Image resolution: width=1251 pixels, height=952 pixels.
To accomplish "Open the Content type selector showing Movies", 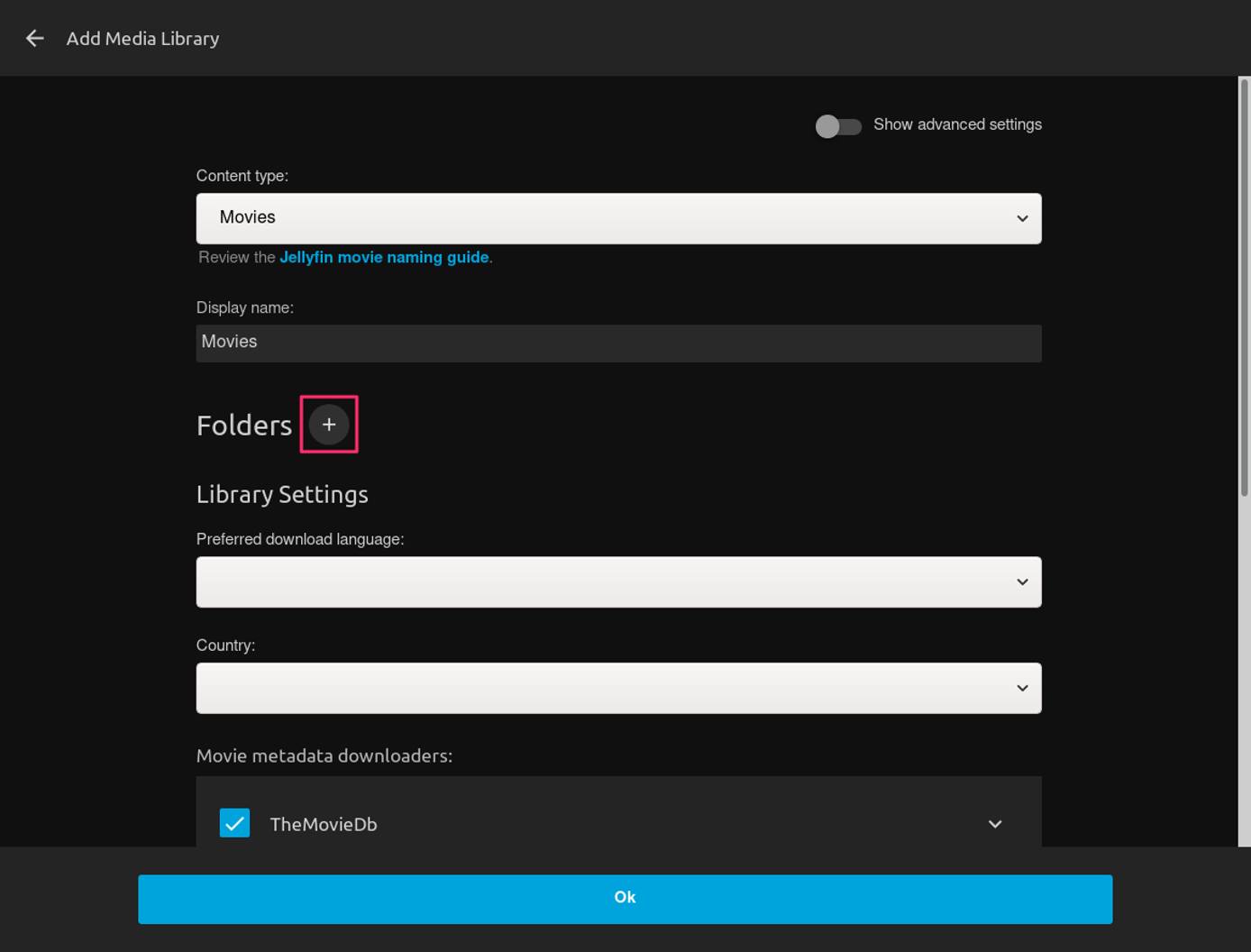I will pyautogui.click(x=618, y=217).
